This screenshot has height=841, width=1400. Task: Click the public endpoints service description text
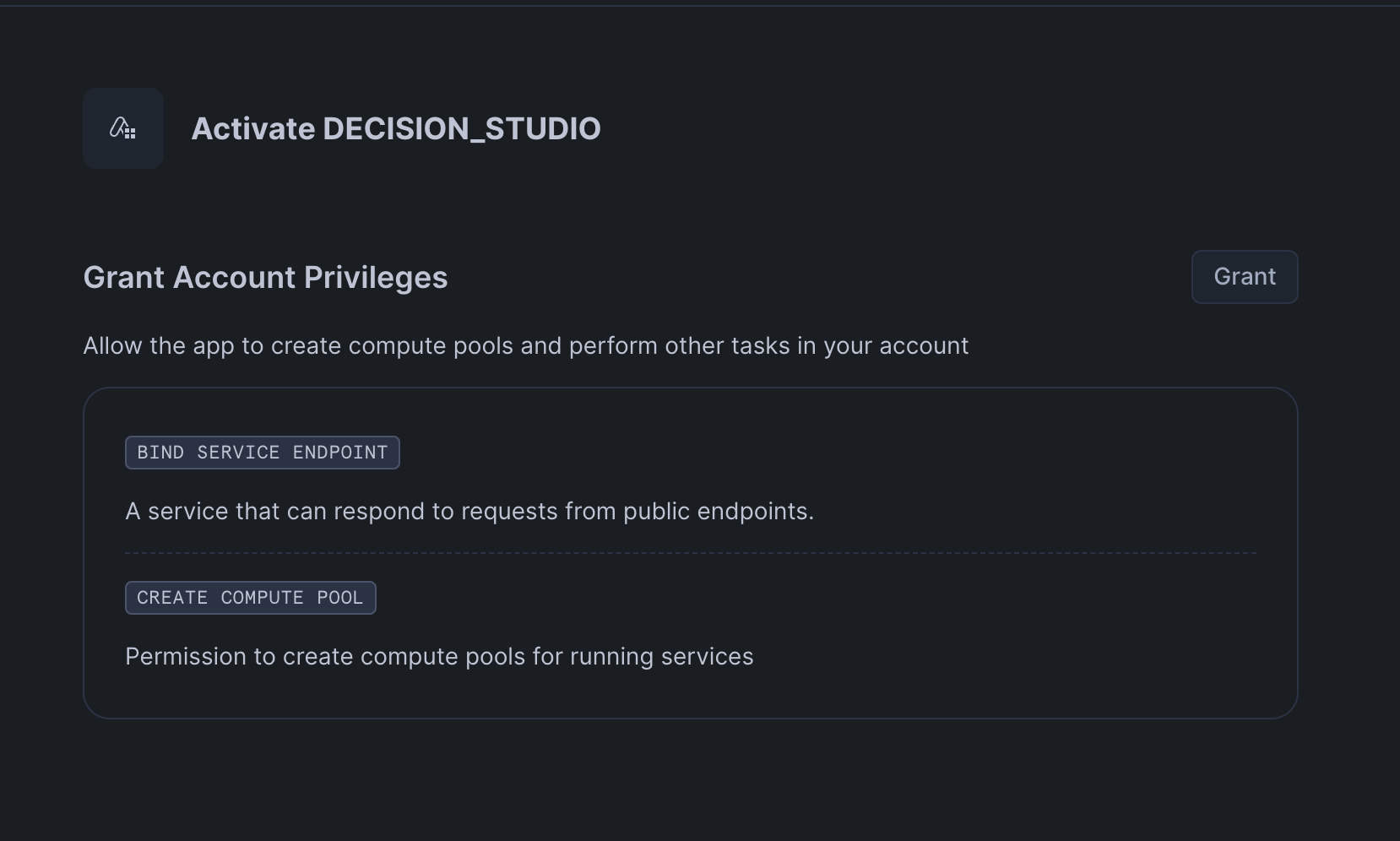(x=469, y=512)
